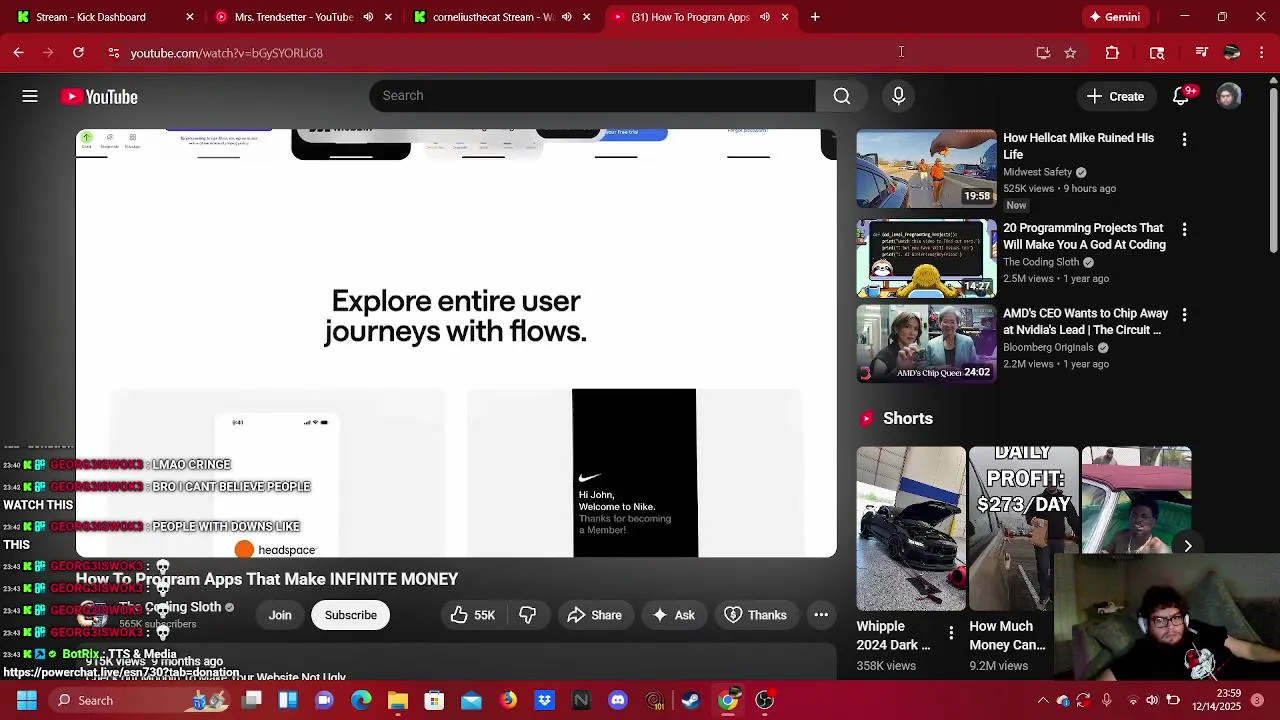The image size is (1280, 720).
Task: Open a new browser tab
Action: click(x=815, y=17)
